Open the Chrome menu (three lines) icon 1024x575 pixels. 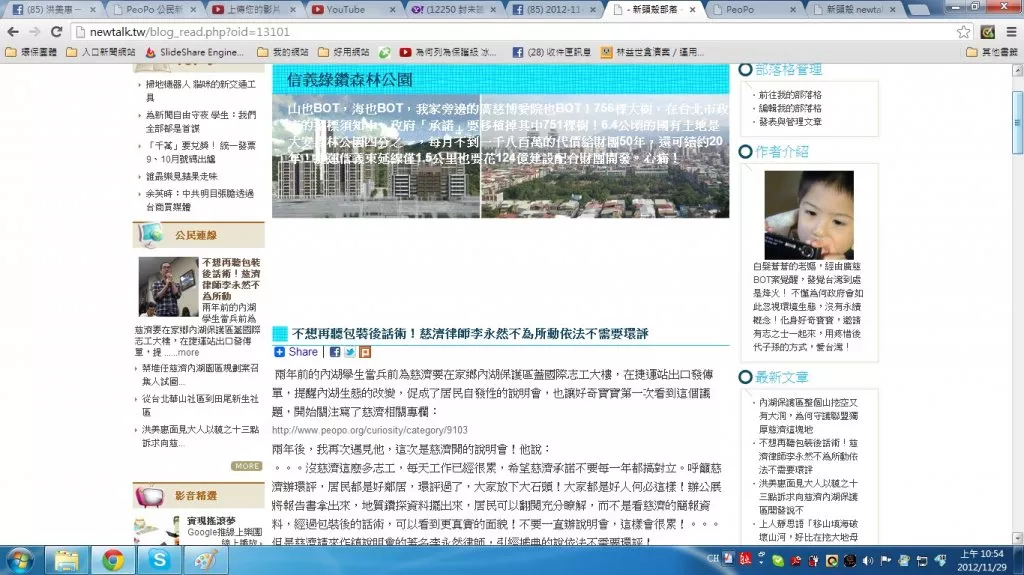click(1011, 31)
